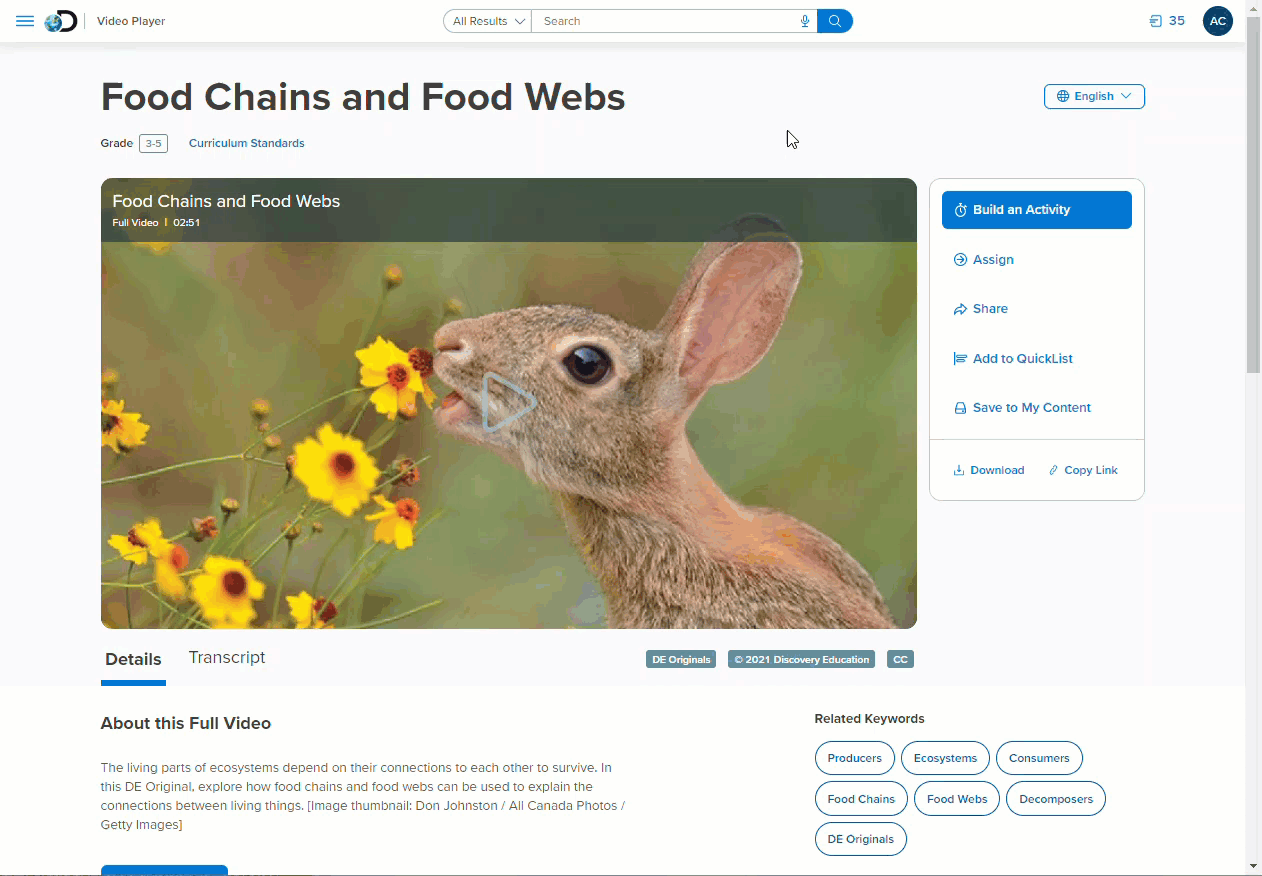
Task: Activate the microphone voice search icon
Action: pyautogui.click(x=805, y=21)
